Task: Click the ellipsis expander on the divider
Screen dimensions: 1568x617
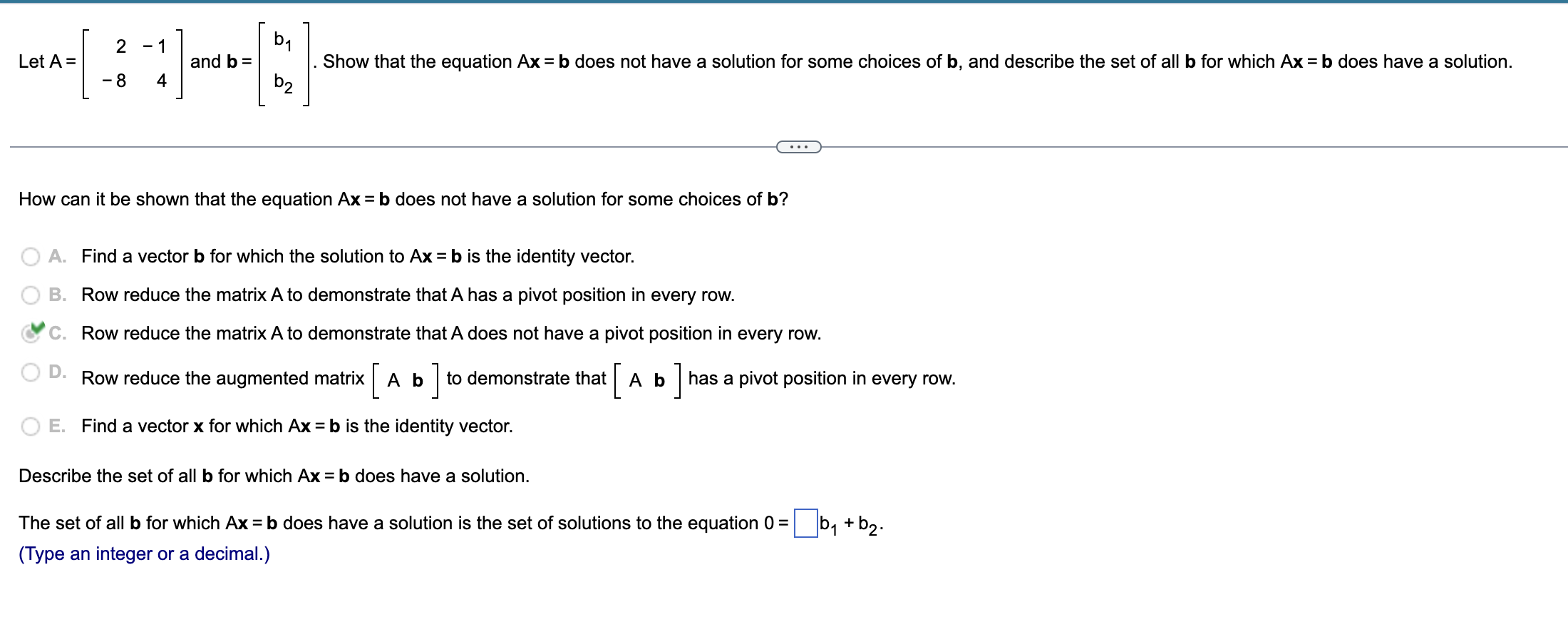Action: click(x=798, y=146)
